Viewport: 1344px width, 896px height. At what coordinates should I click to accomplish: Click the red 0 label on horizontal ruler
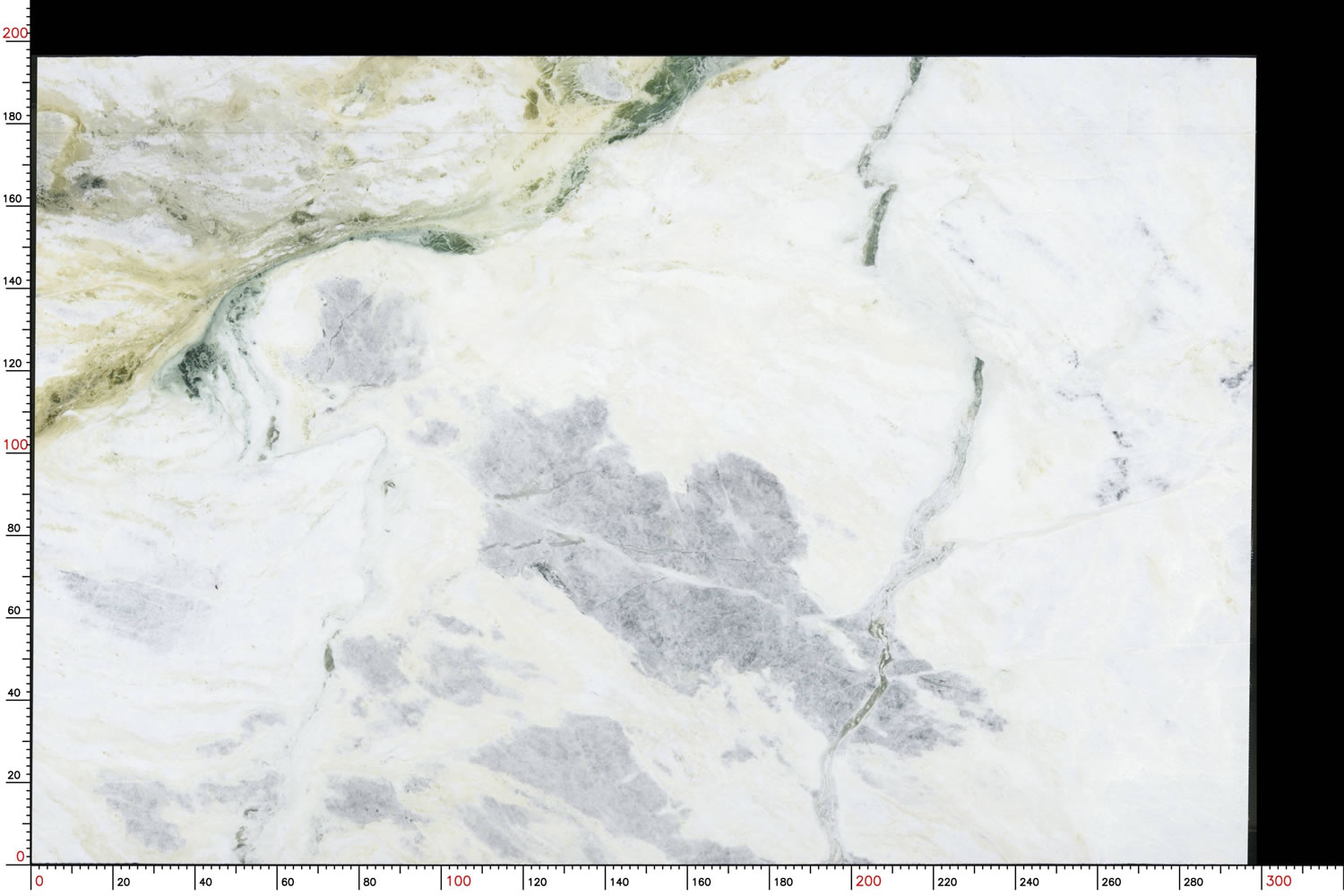click(x=39, y=881)
